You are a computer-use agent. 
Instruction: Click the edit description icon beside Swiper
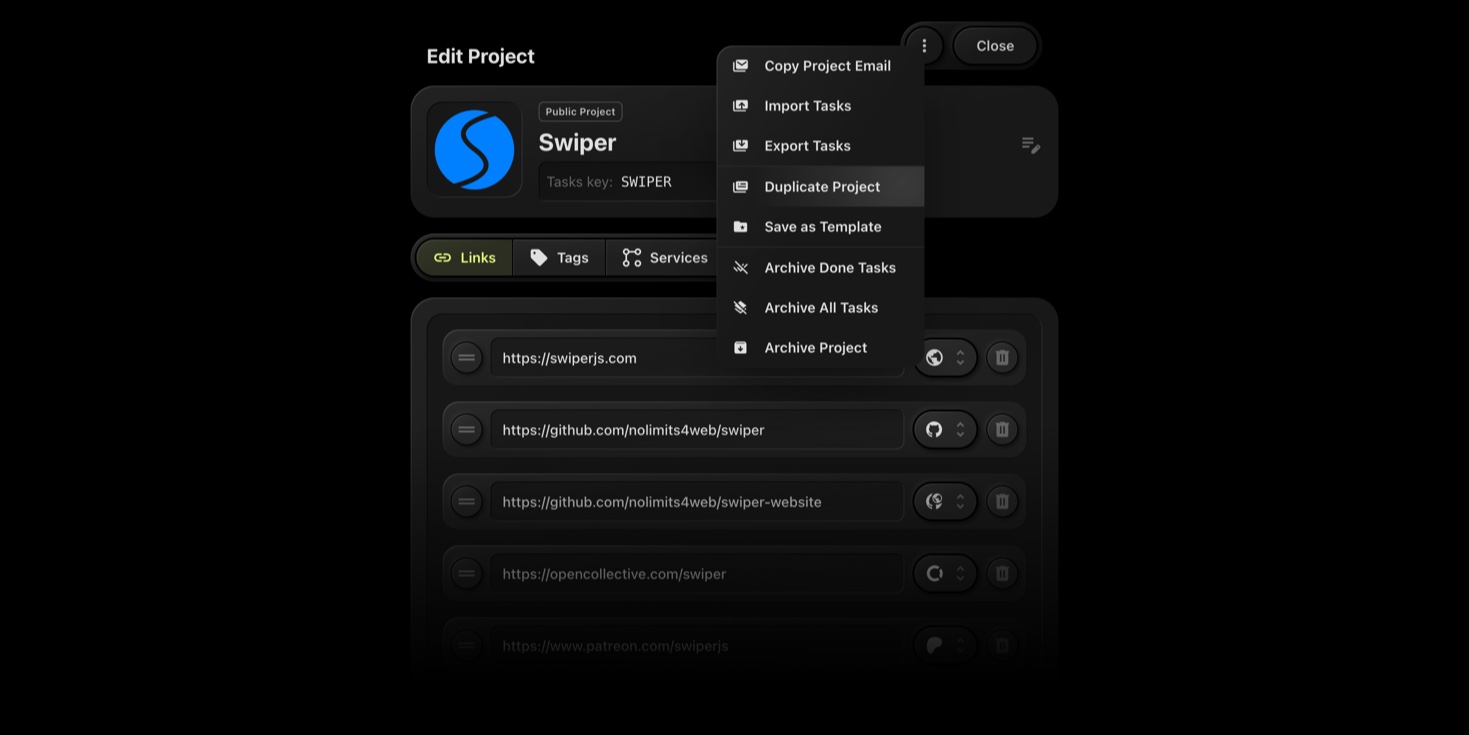1030,146
